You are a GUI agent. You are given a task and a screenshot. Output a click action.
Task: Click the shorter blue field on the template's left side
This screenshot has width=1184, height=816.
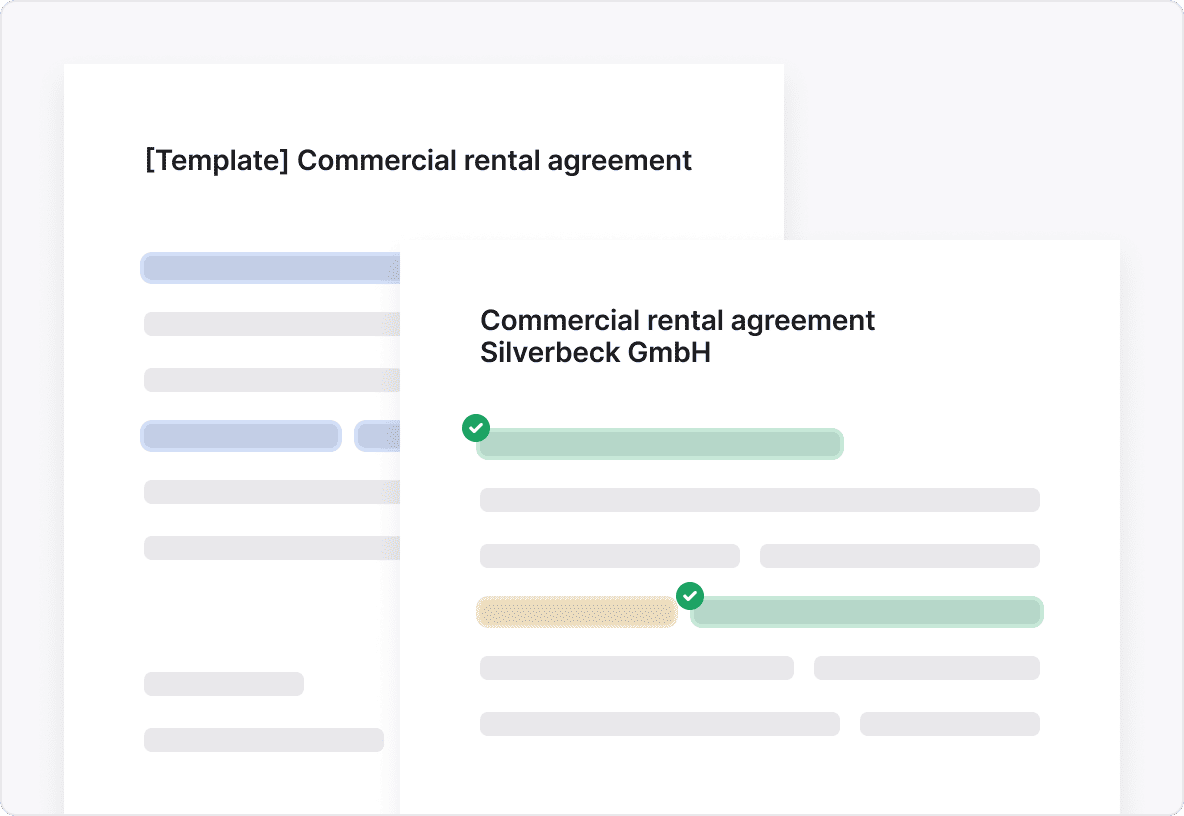tap(241, 436)
